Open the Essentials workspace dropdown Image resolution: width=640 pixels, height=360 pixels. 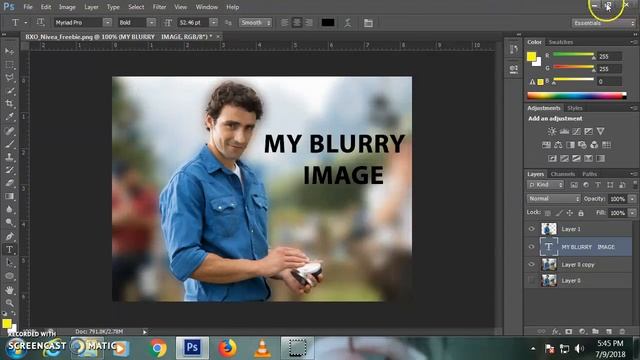pos(604,23)
